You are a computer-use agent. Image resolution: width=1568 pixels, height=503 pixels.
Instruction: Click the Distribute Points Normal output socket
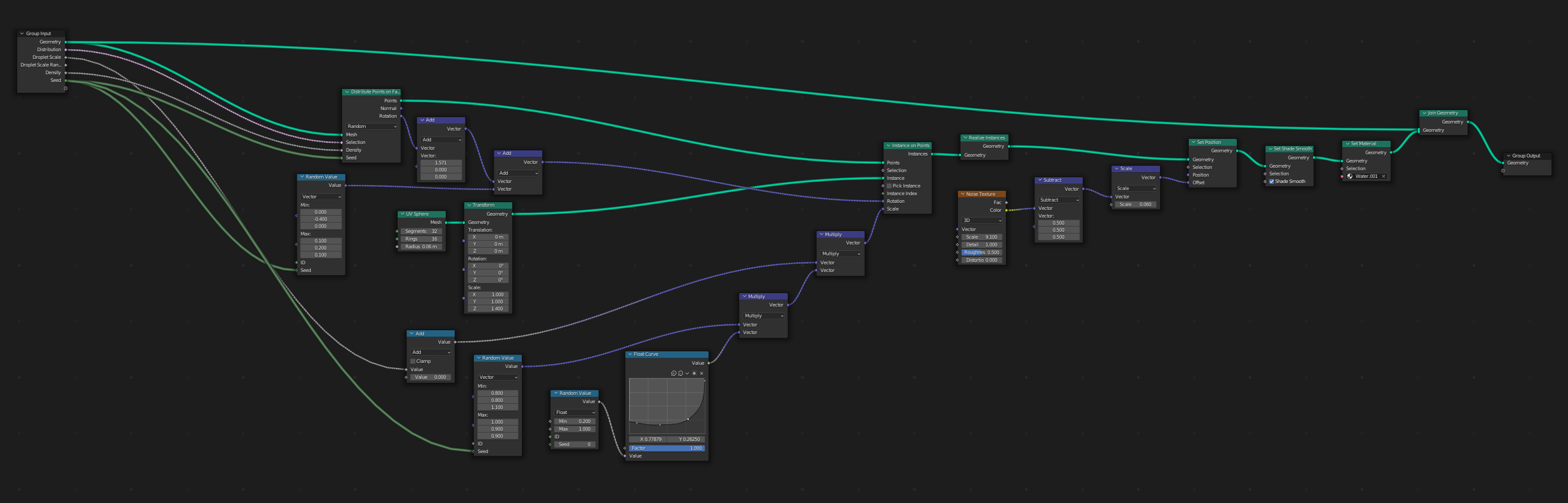tap(401, 108)
